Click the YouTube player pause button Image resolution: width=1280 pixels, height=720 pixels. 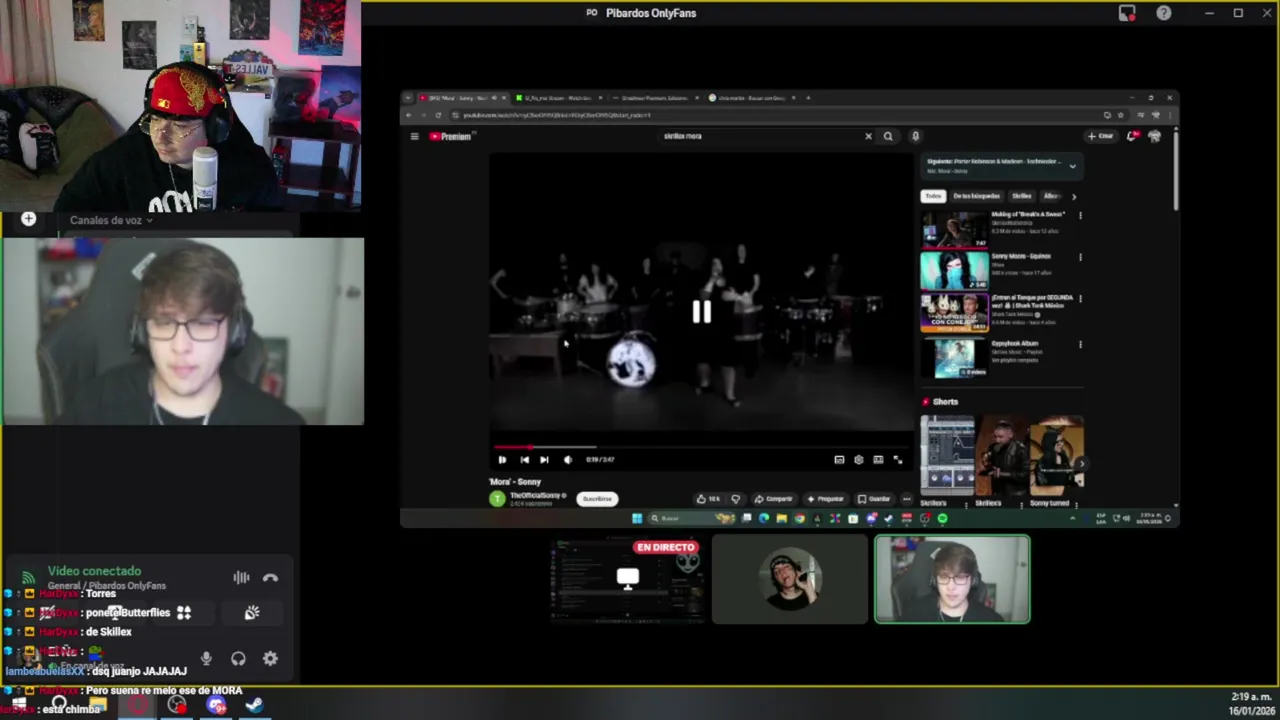click(x=502, y=459)
